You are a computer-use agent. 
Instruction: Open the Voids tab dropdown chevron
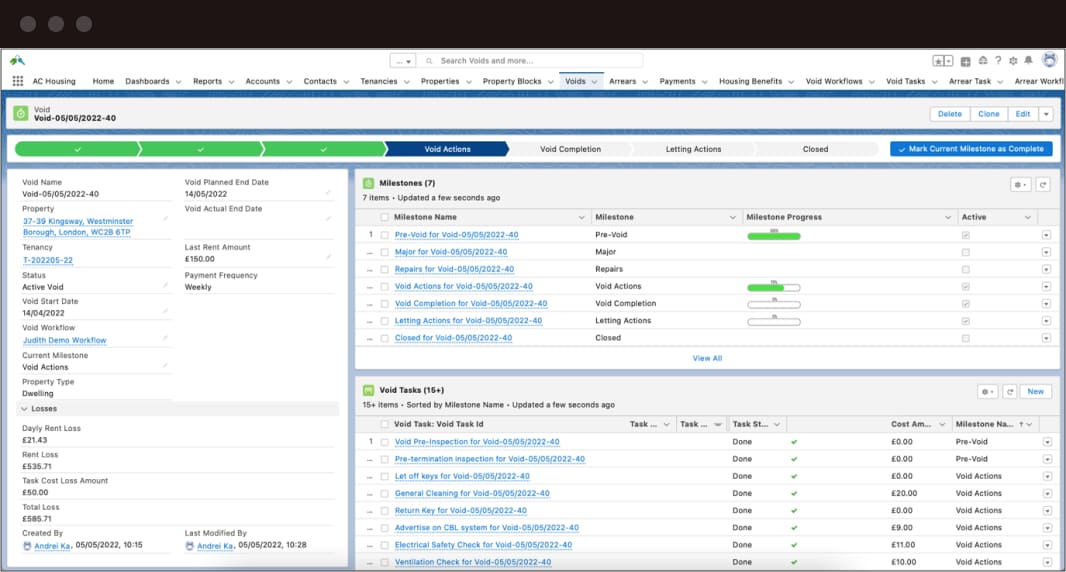click(x=594, y=82)
